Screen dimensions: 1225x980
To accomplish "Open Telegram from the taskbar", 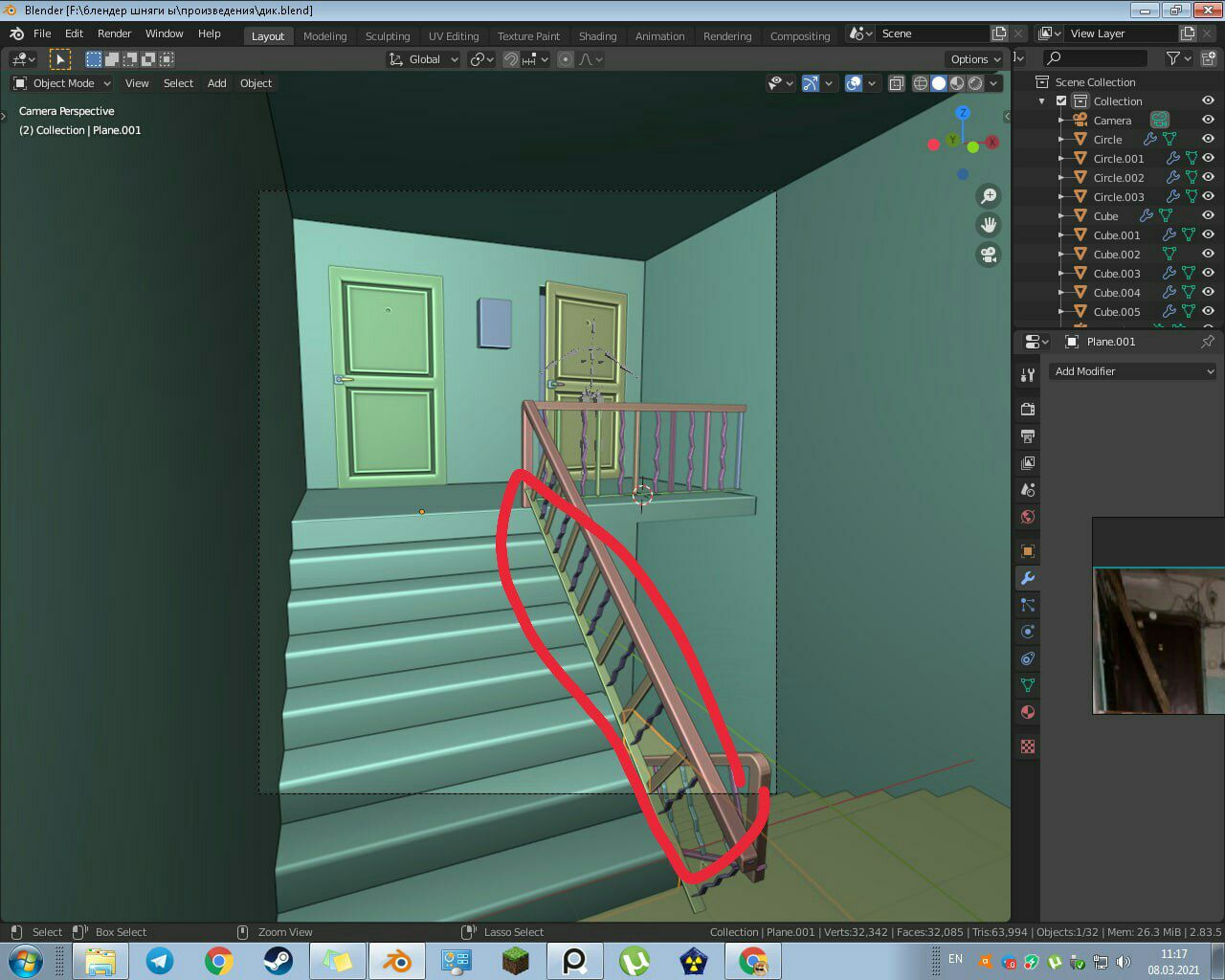I will tap(159, 961).
